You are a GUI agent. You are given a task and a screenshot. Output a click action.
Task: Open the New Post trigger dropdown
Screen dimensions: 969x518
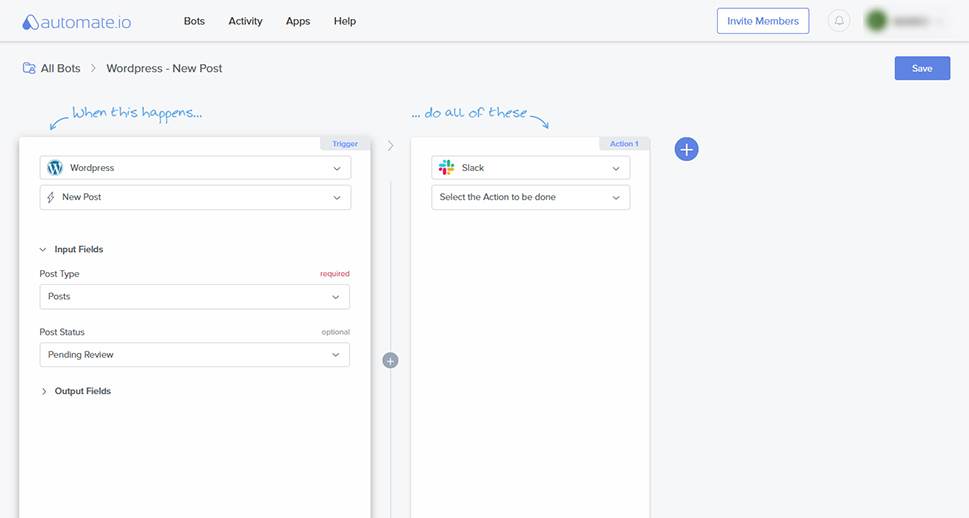coord(195,197)
